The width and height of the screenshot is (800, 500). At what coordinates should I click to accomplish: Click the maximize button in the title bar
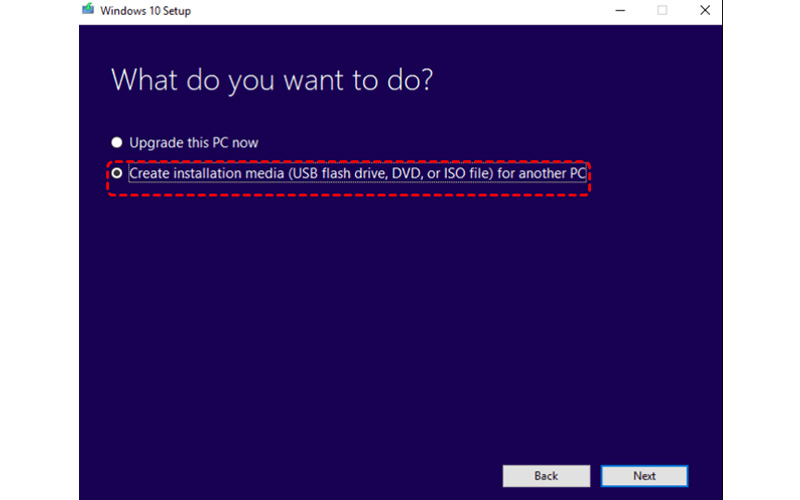click(661, 10)
